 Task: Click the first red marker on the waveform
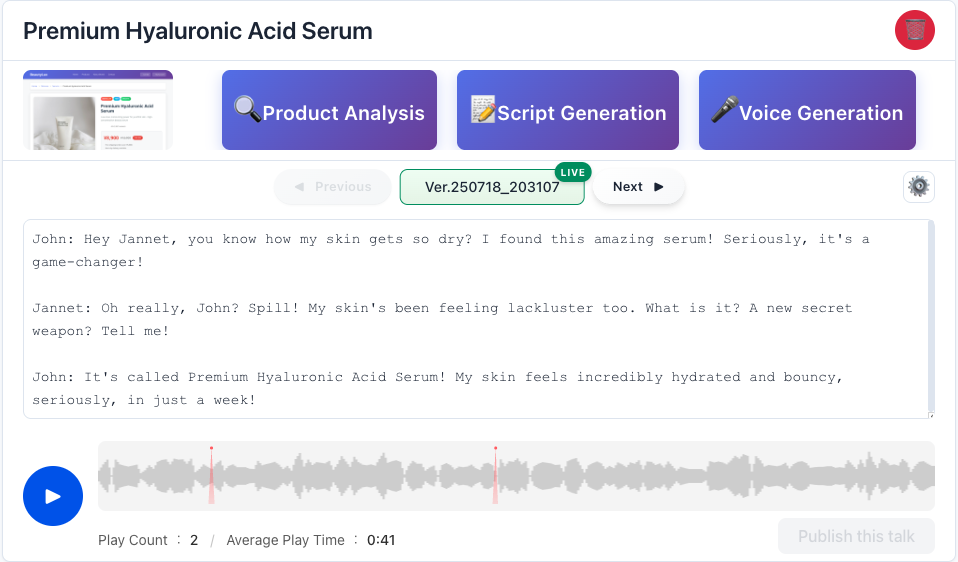click(211, 476)
